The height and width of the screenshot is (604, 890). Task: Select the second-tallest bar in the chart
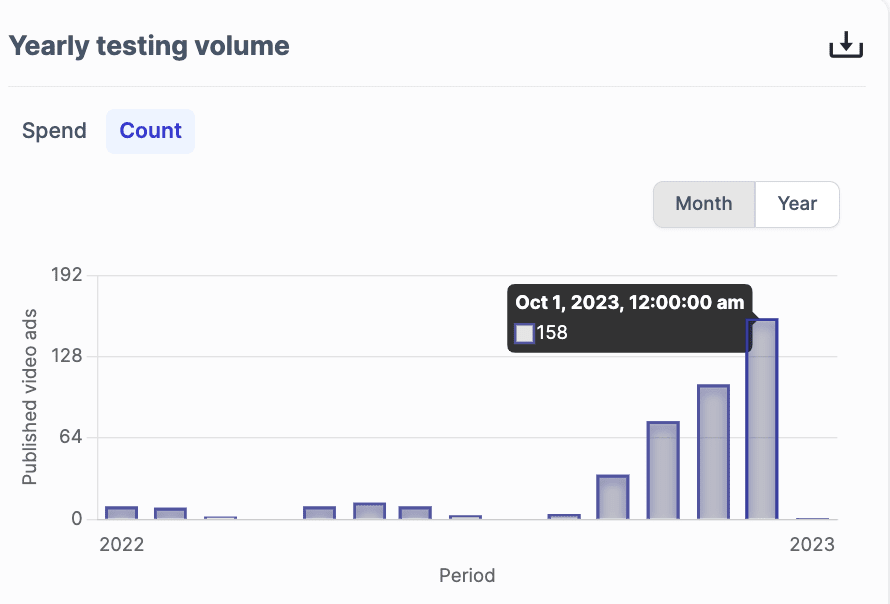[713, 452]
